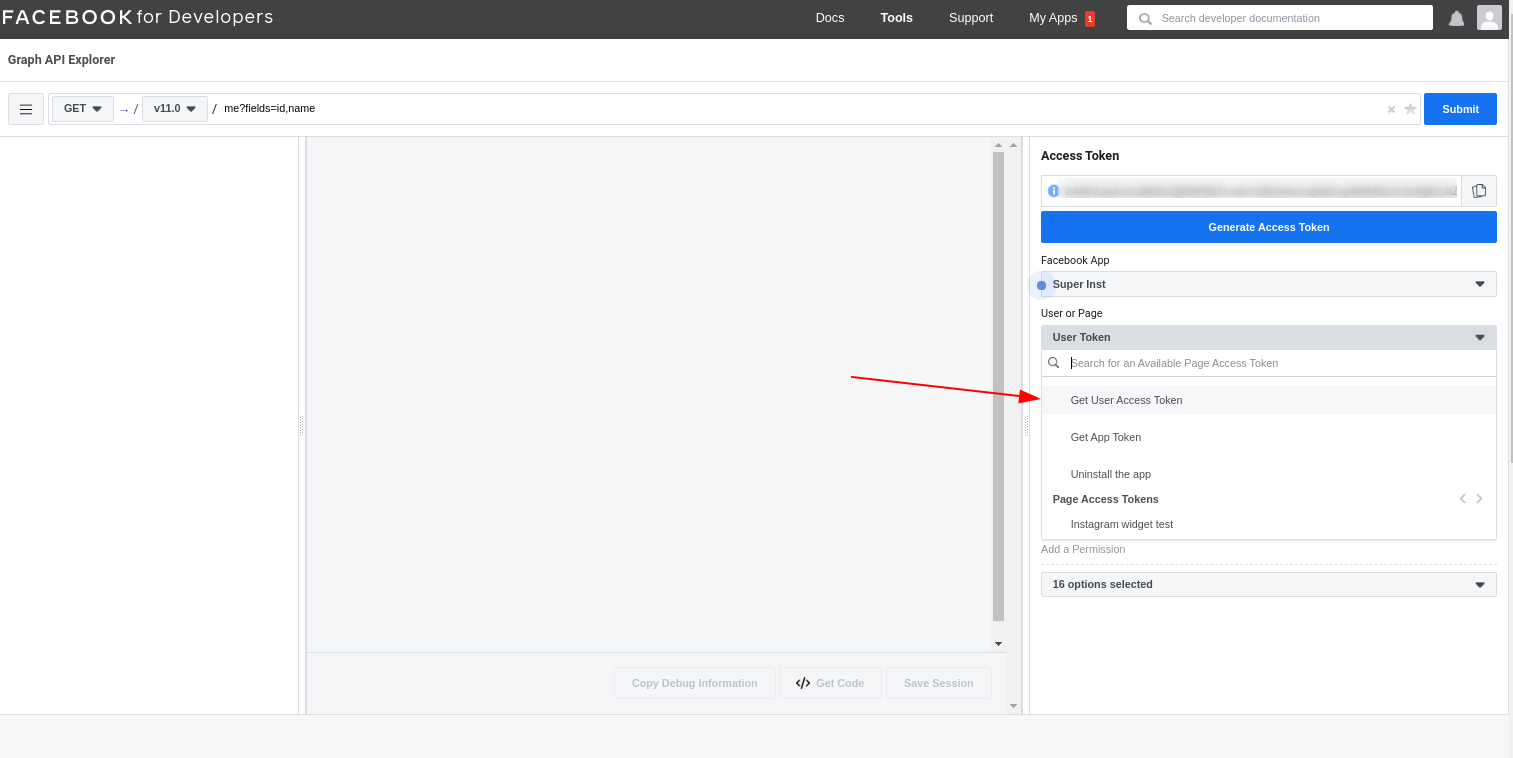Image resolution: width=1513 pixels, height=758 pixels.
Task: Click the outer panel scroll up arrow
Action: click(1013, 145)
